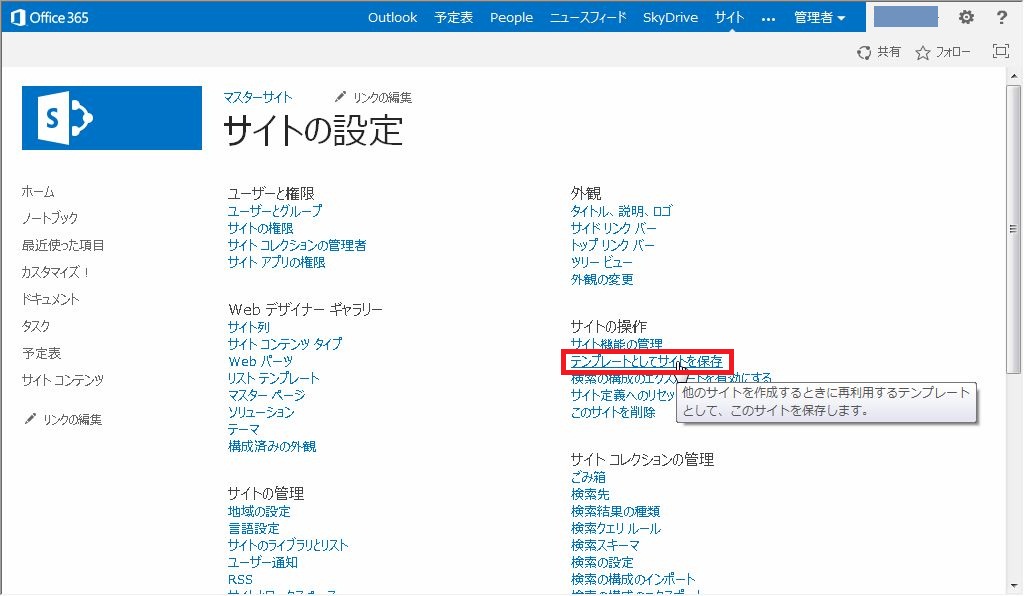Open 予定表 in top navigation bar

pos(453,18)
